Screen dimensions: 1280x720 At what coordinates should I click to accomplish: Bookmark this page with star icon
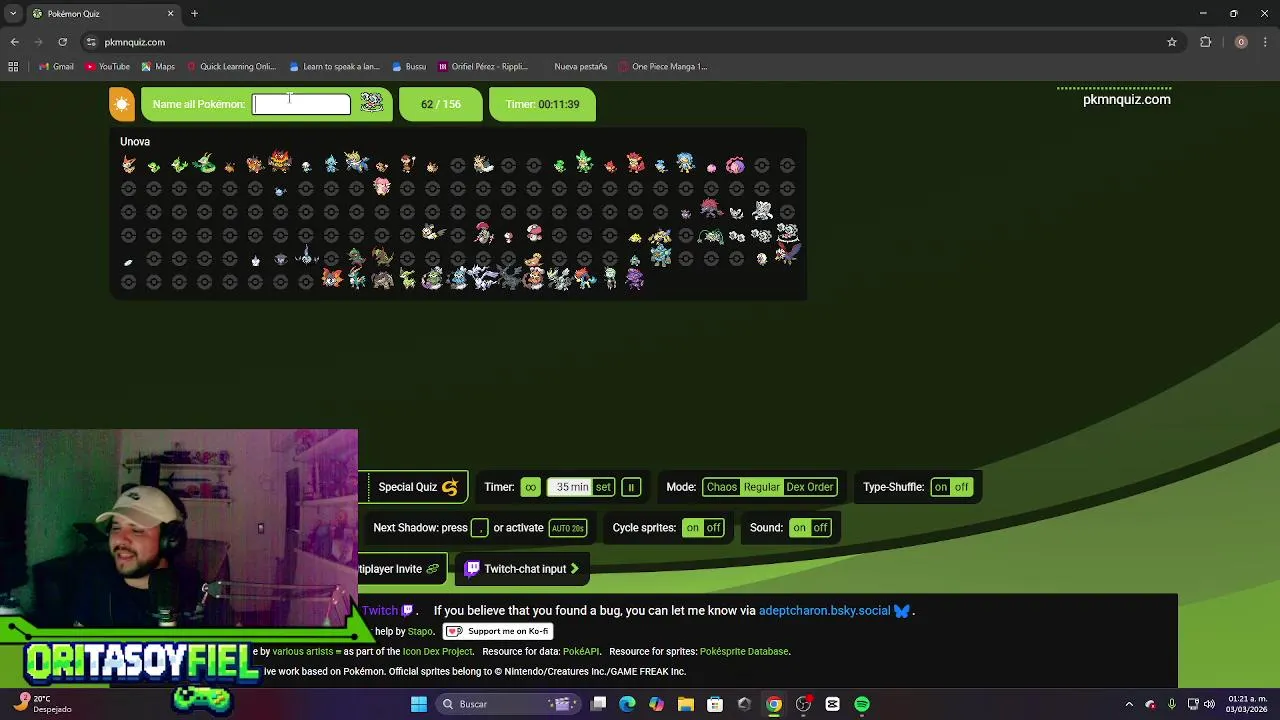click(x=1172, y=42)
